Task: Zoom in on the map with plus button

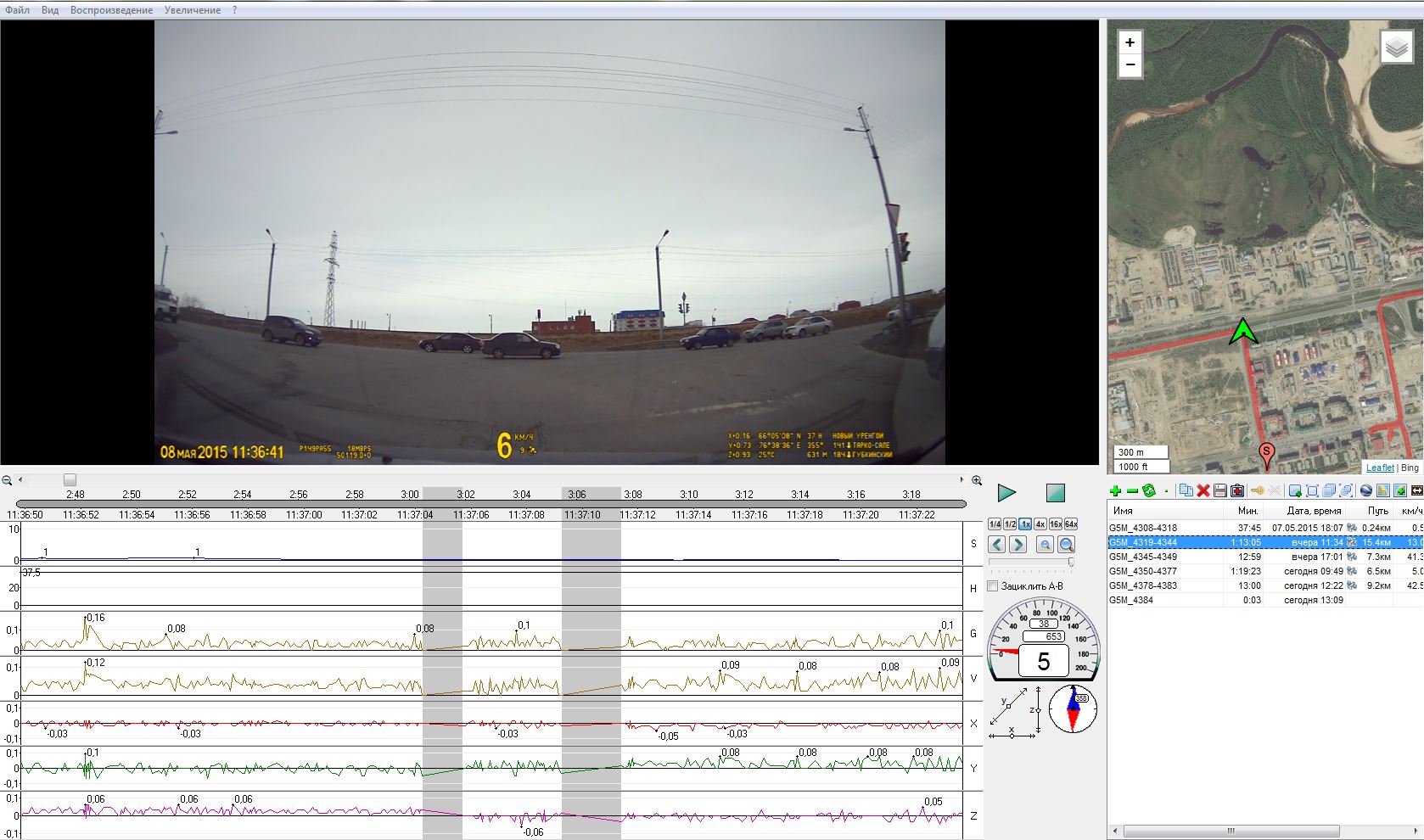Action: [1130, 42]
